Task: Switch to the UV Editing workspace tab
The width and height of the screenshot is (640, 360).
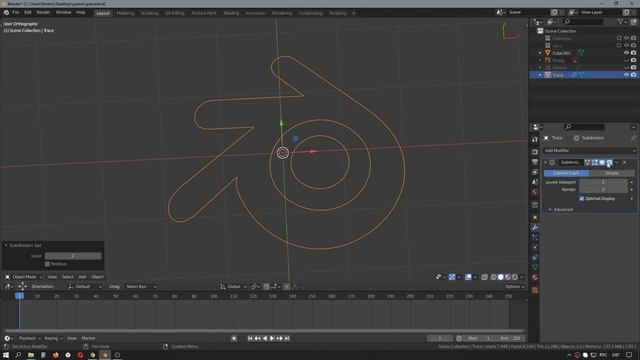Action: (x=175, y=13)
